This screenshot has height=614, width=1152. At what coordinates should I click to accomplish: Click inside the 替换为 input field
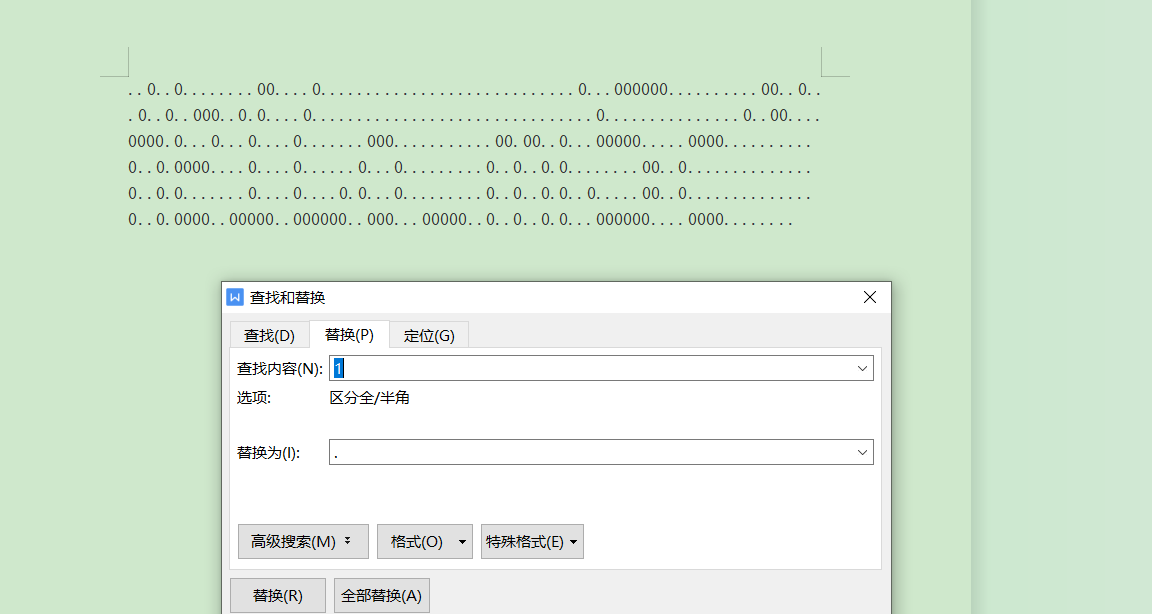[590, 452]
